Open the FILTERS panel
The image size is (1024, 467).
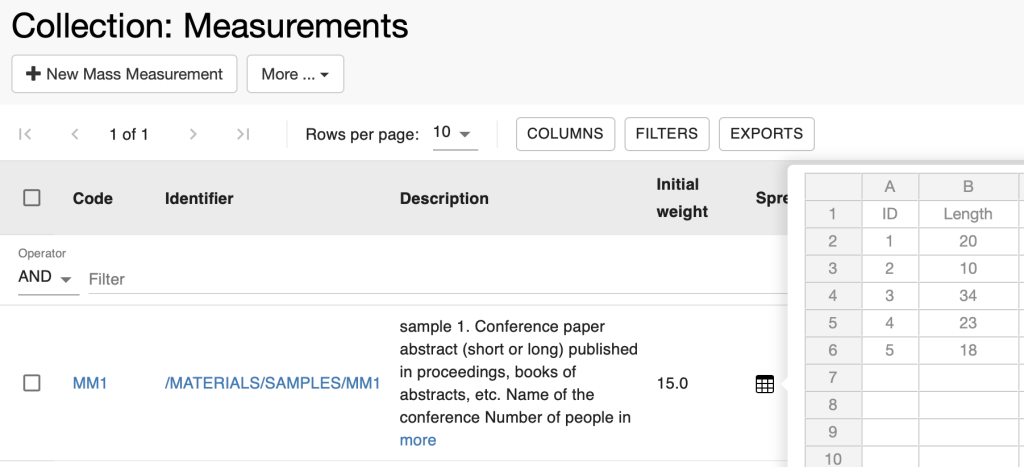[667, 134]
